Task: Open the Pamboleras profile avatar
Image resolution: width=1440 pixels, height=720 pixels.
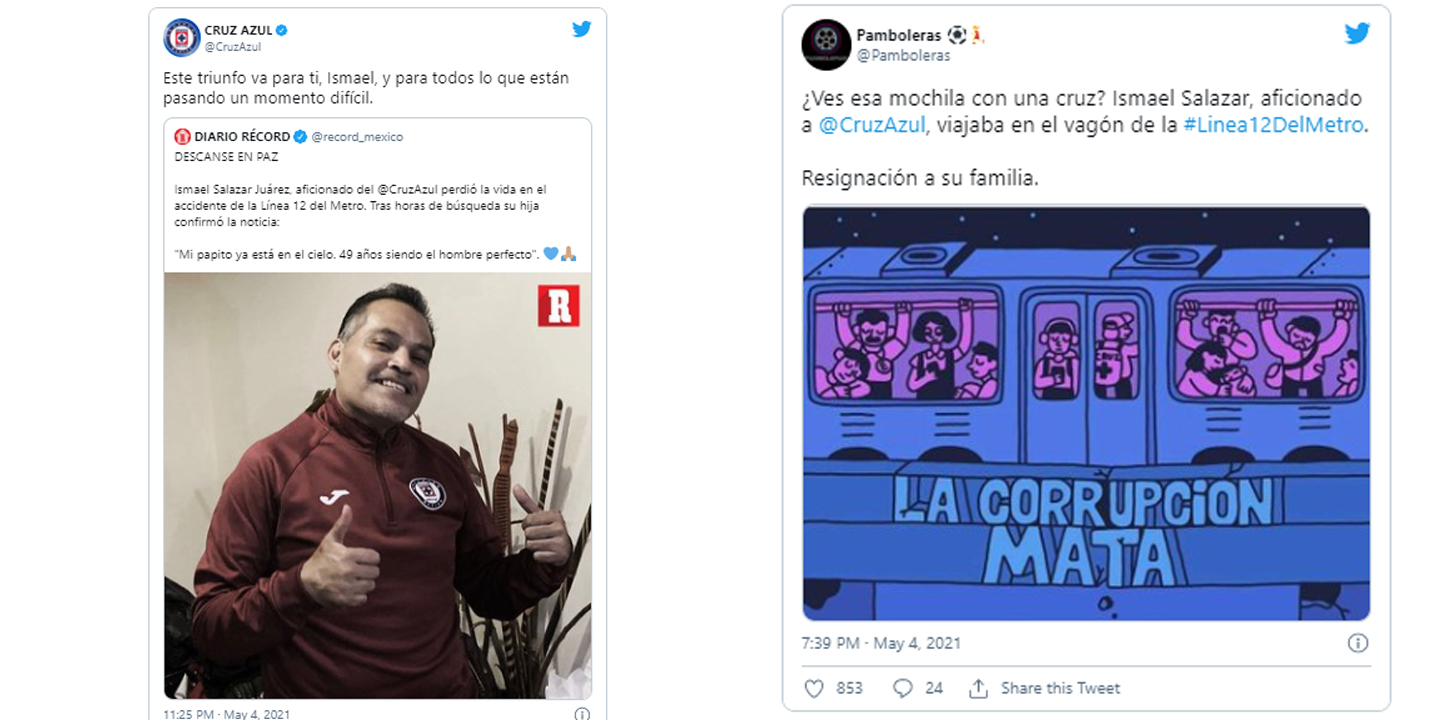Action: (x=826, y=45)
